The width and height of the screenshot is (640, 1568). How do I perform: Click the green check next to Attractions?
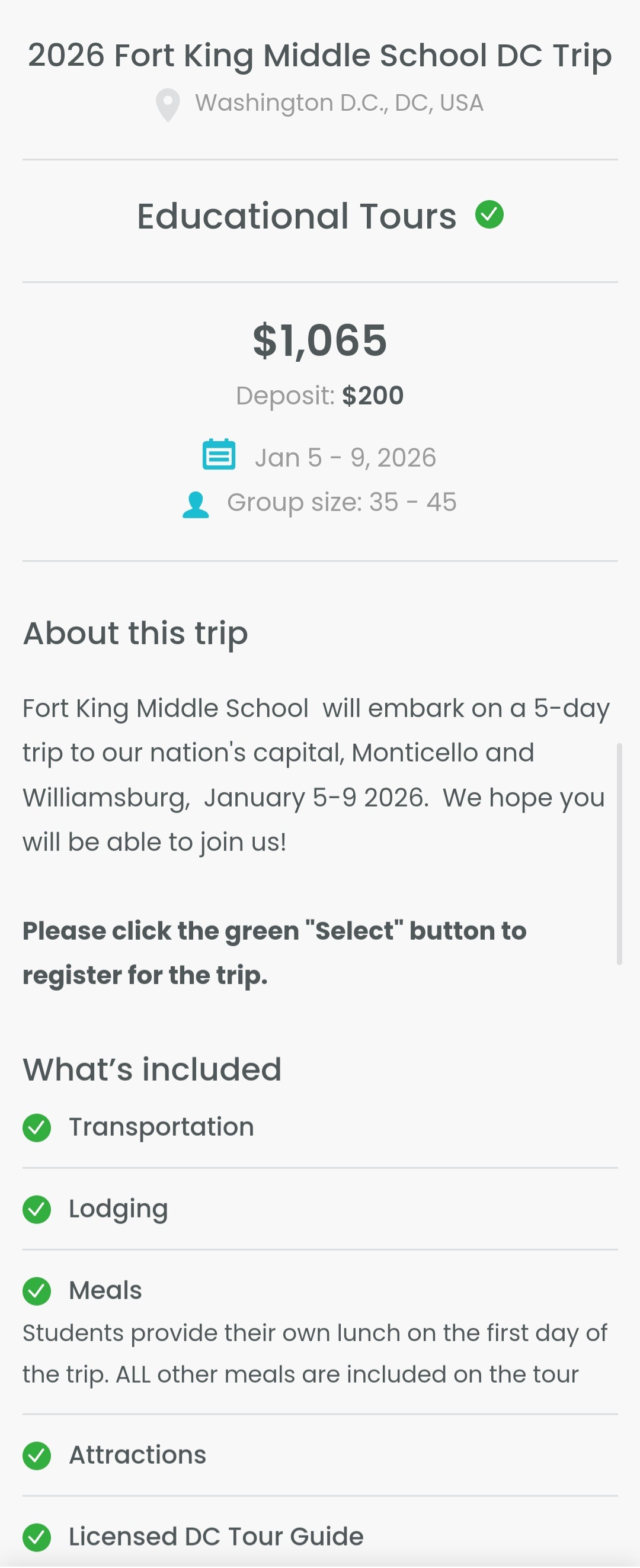pos(37,1455)
